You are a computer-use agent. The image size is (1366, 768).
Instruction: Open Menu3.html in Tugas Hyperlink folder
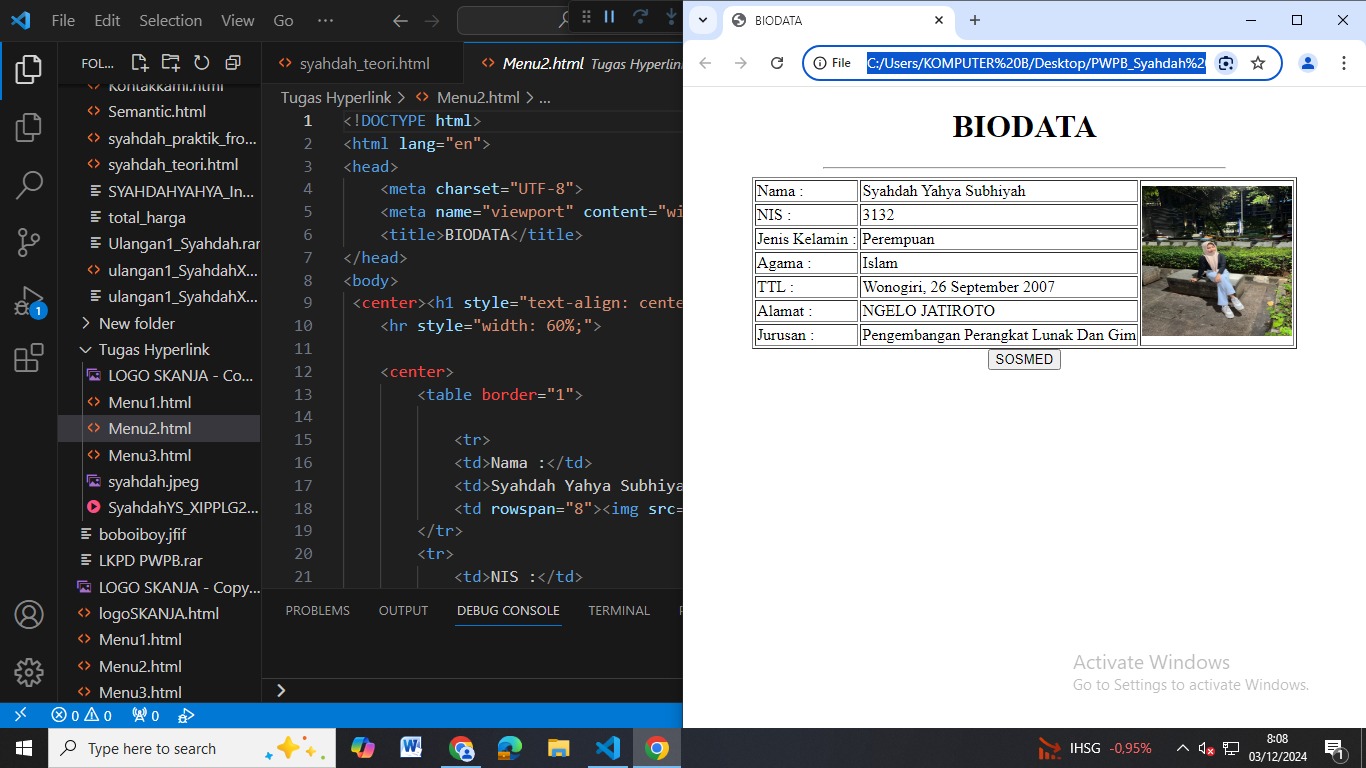tap(149, 455)
